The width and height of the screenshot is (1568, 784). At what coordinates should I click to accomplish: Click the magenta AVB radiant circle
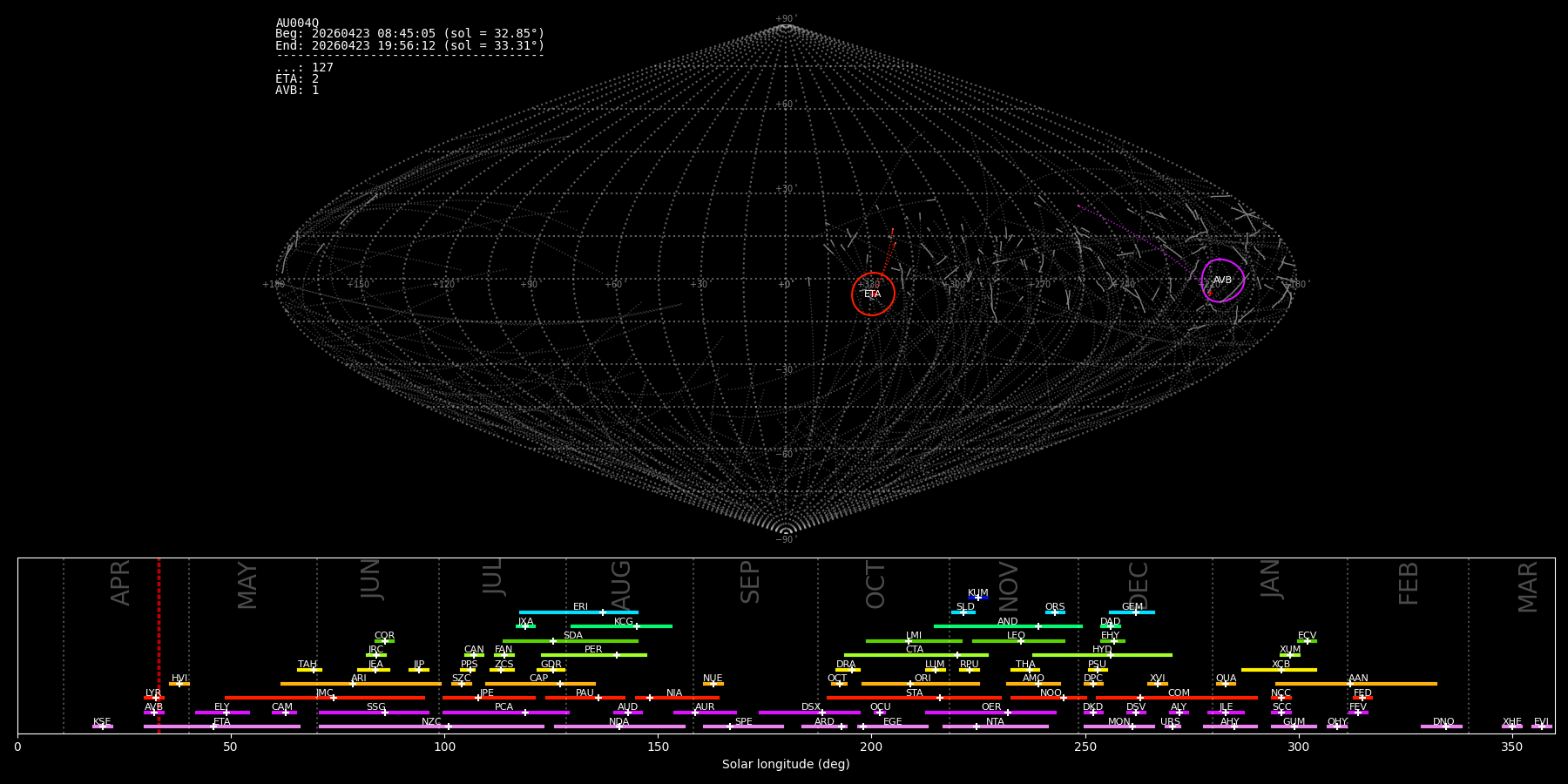(x=1223, y=280)
